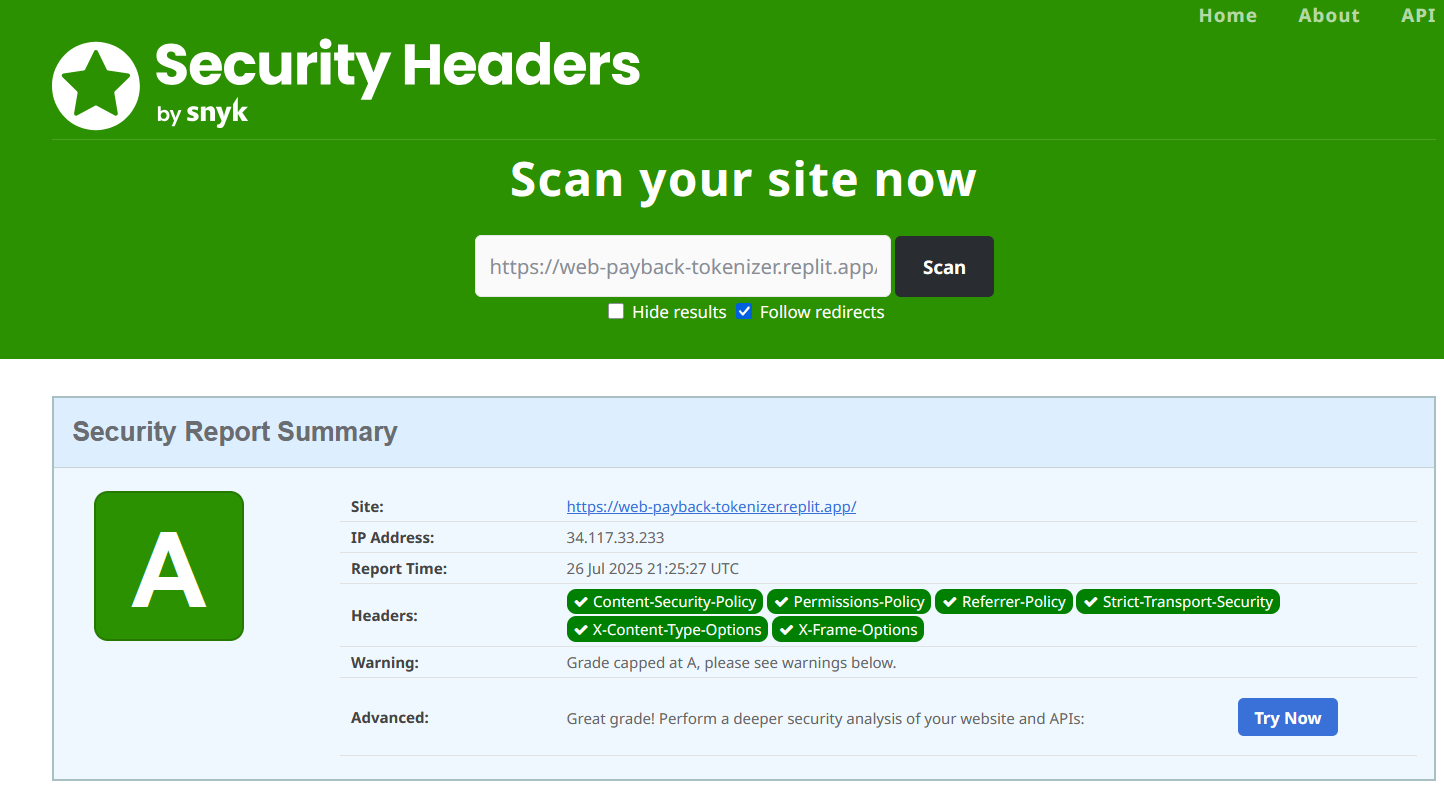The width and height of the screenshot is (1444, 800).
Task: Click the 'Warning:' row label
Action: tap(385, 663)
